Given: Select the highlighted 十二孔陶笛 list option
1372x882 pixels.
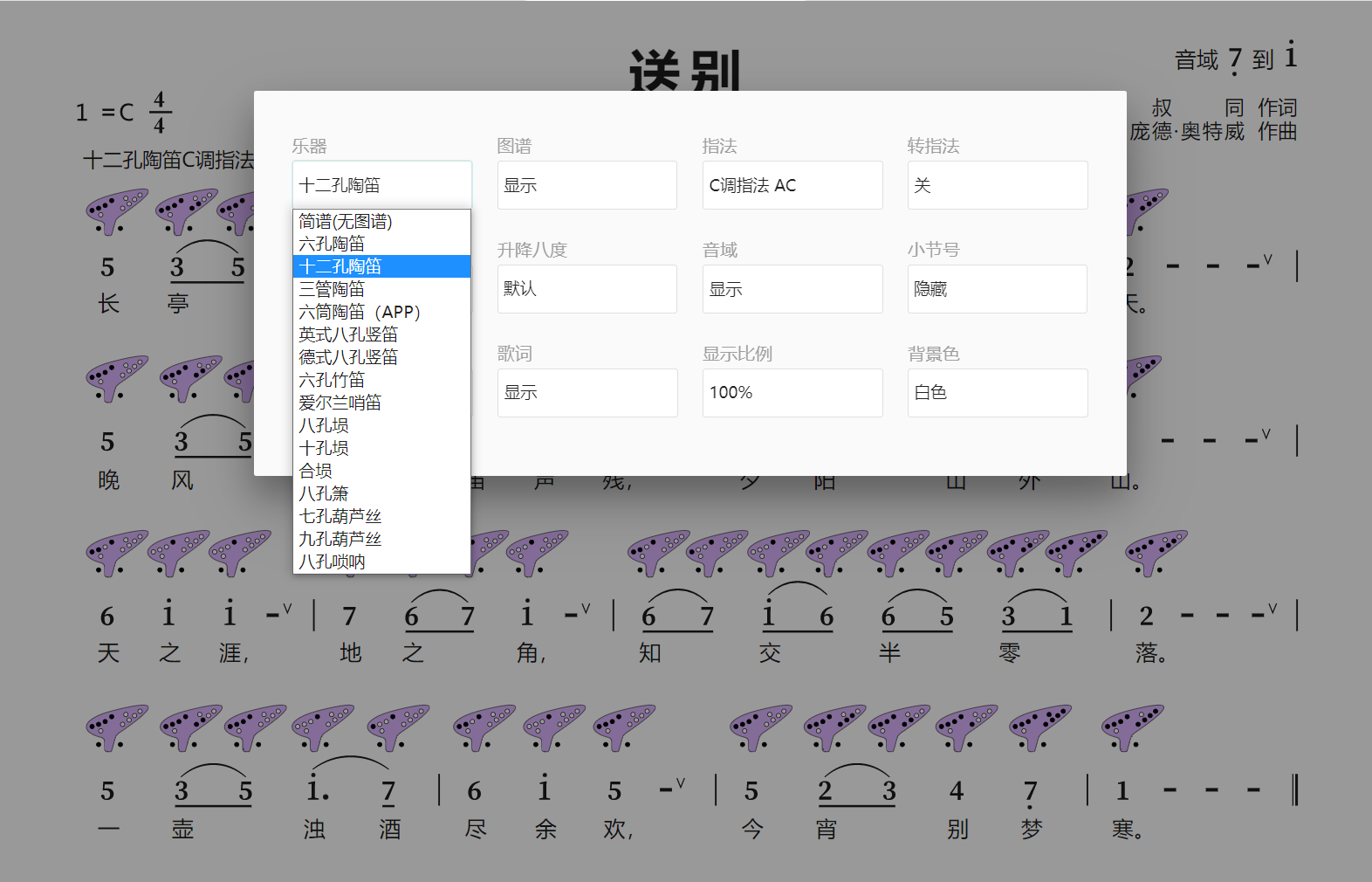Looking at the screenshot, I should [381, 266].
